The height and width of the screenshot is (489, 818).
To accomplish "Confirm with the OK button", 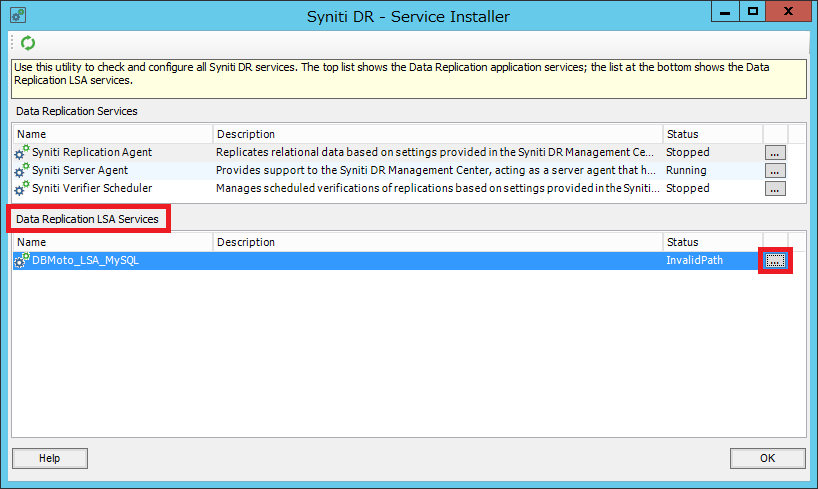I will click(x=767, y=458).
